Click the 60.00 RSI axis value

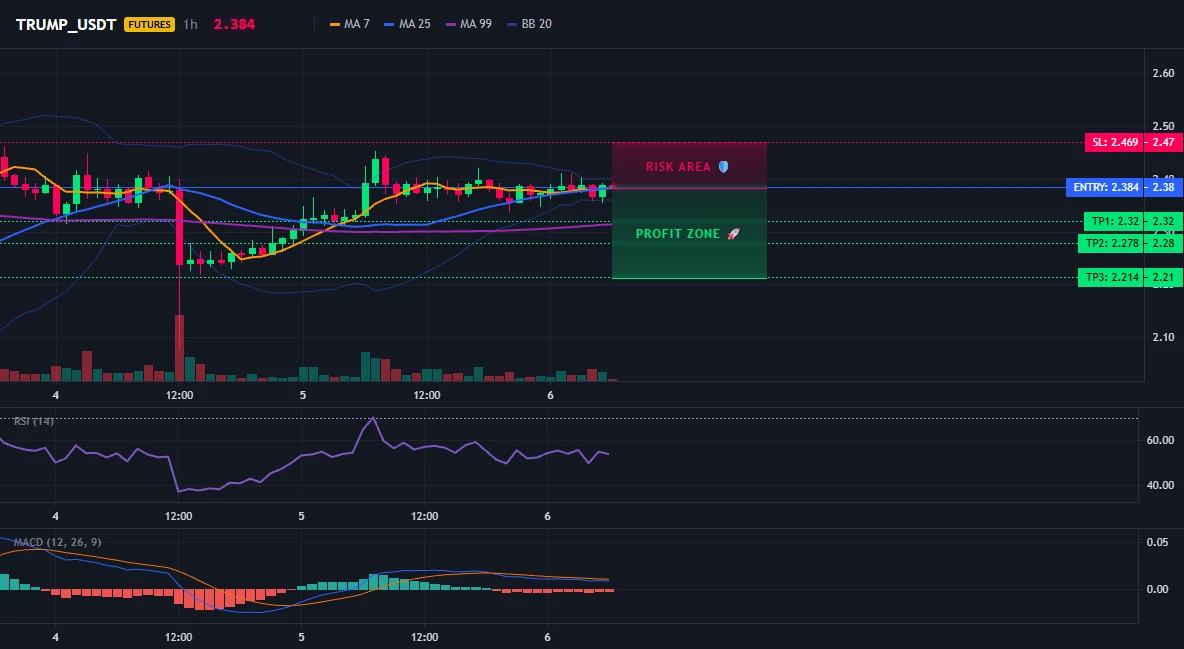[x=1160, y=440]
